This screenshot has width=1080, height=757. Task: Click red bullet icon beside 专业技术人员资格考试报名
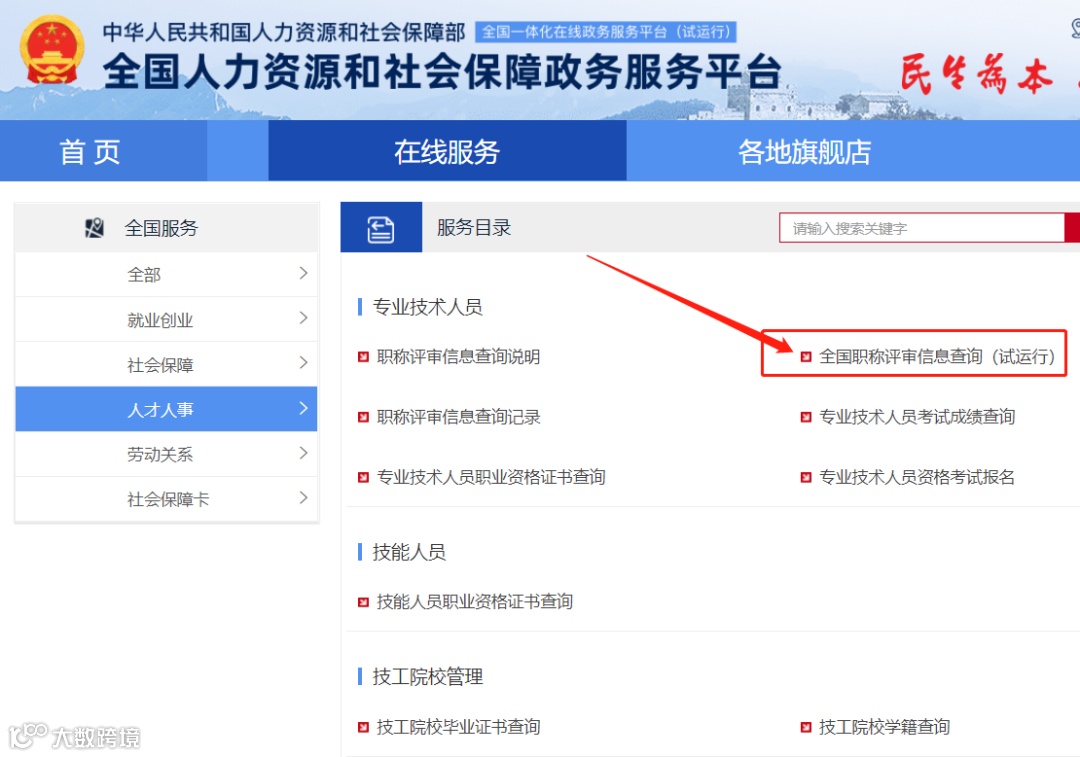[x=805, y=477]
